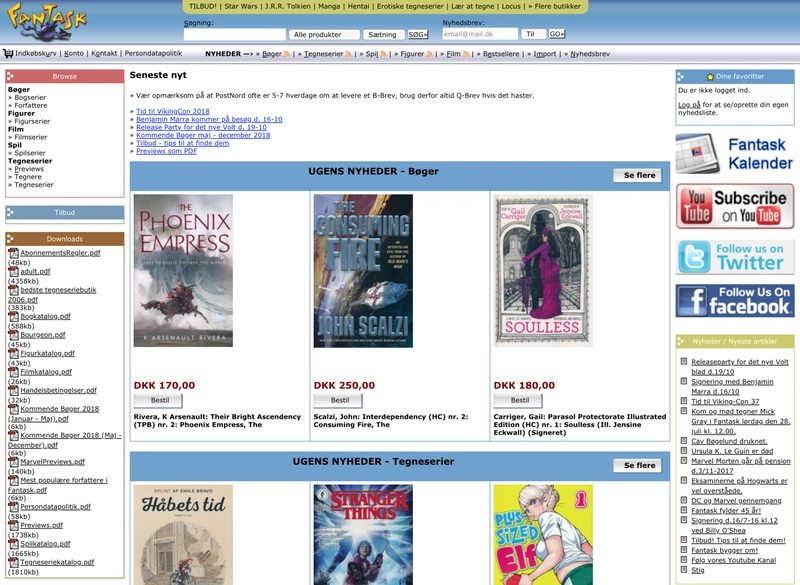
Task: Browse Bogserier in the sidebar
Action: 30,97
